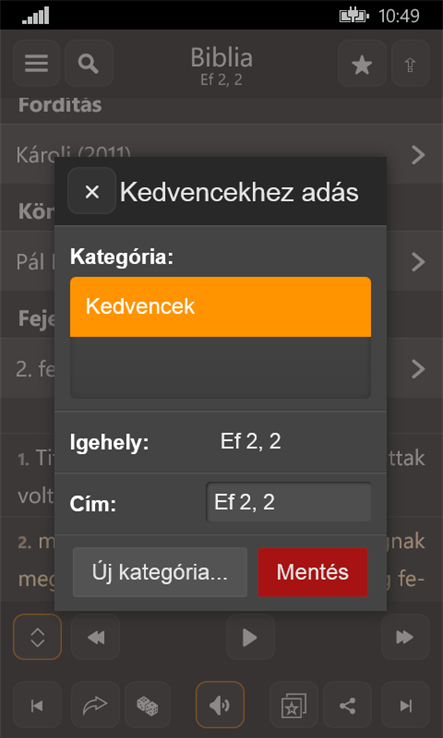Expand the chapter row chevron

coord(418,369)
